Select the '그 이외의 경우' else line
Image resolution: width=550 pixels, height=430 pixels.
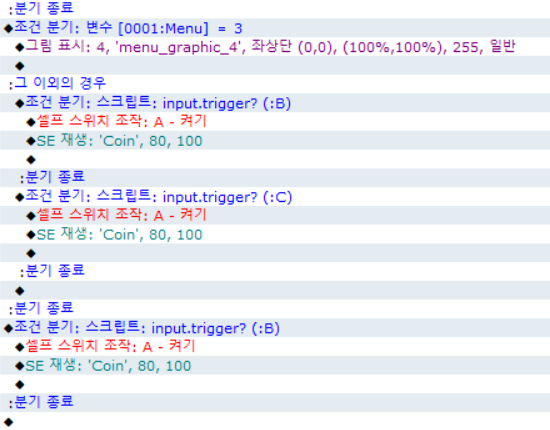coord(275,84)
